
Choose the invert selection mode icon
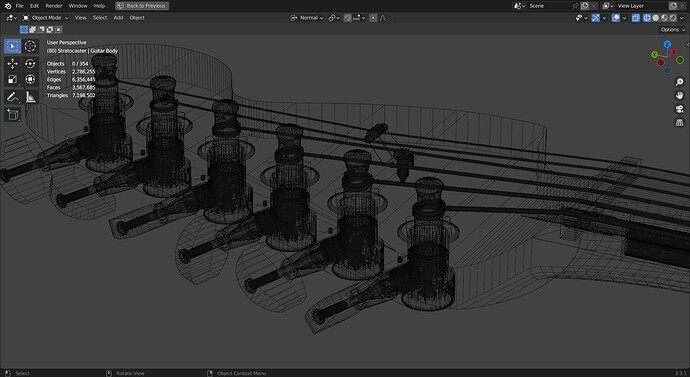[50, 29]
